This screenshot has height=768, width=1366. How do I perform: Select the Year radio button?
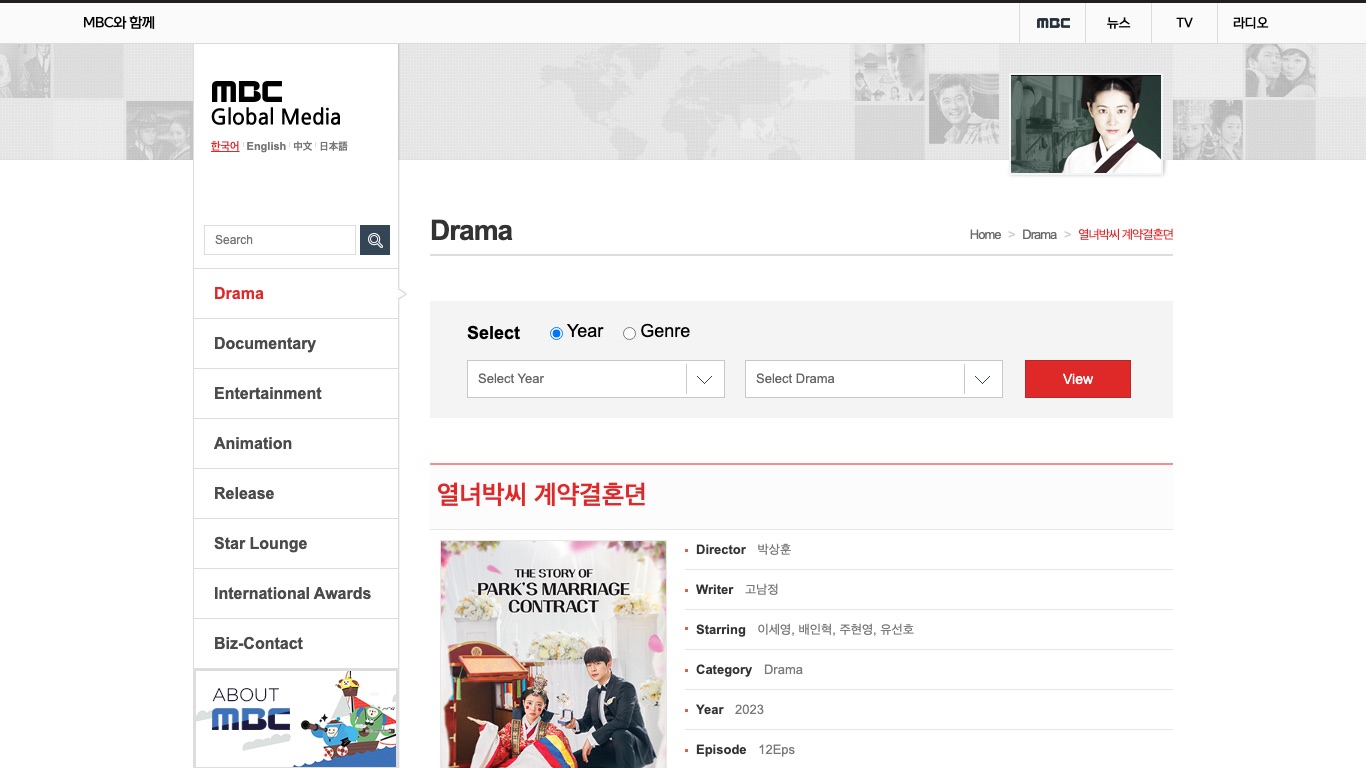click(557, 333)
